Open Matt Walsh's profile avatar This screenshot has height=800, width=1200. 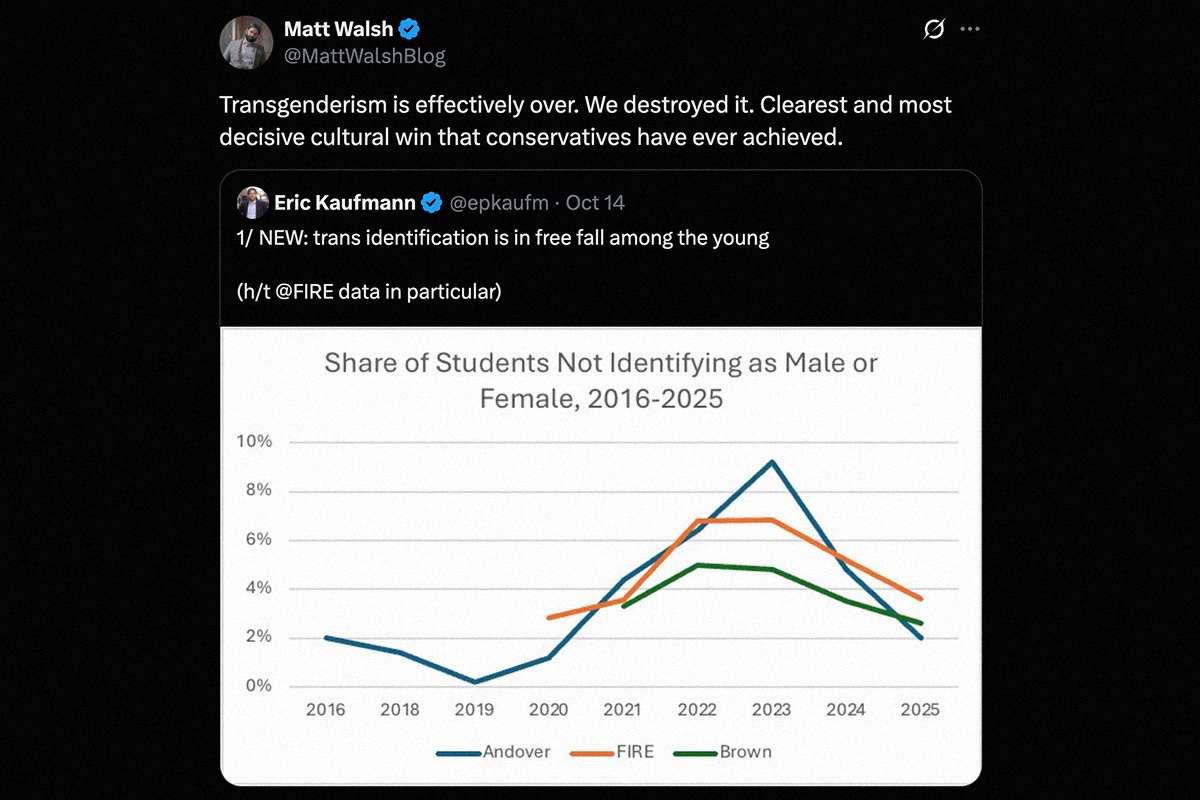pyautogui.click(x=245, y=42)
